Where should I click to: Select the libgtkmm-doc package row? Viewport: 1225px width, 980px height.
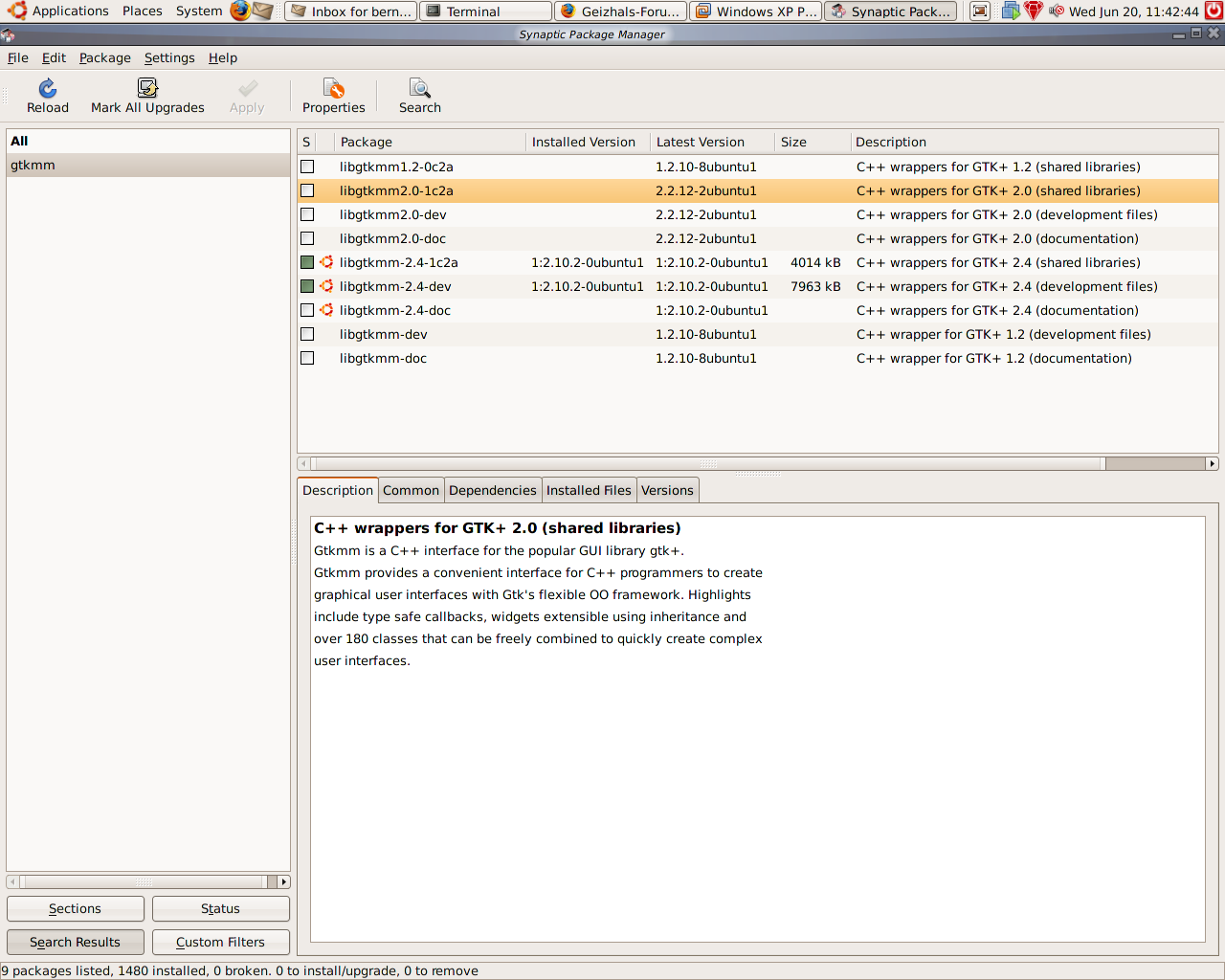pyautogui.click(x=758, y=358)
